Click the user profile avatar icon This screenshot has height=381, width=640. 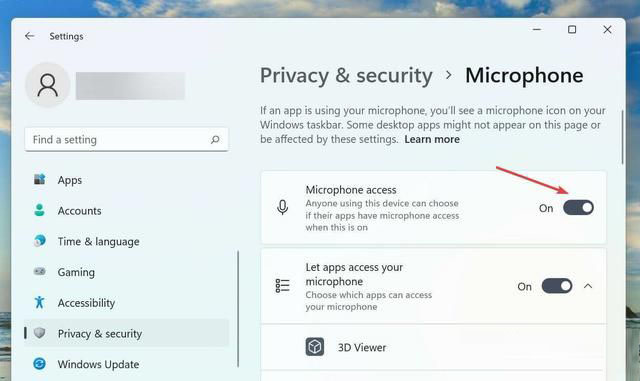tap(48, 85)
